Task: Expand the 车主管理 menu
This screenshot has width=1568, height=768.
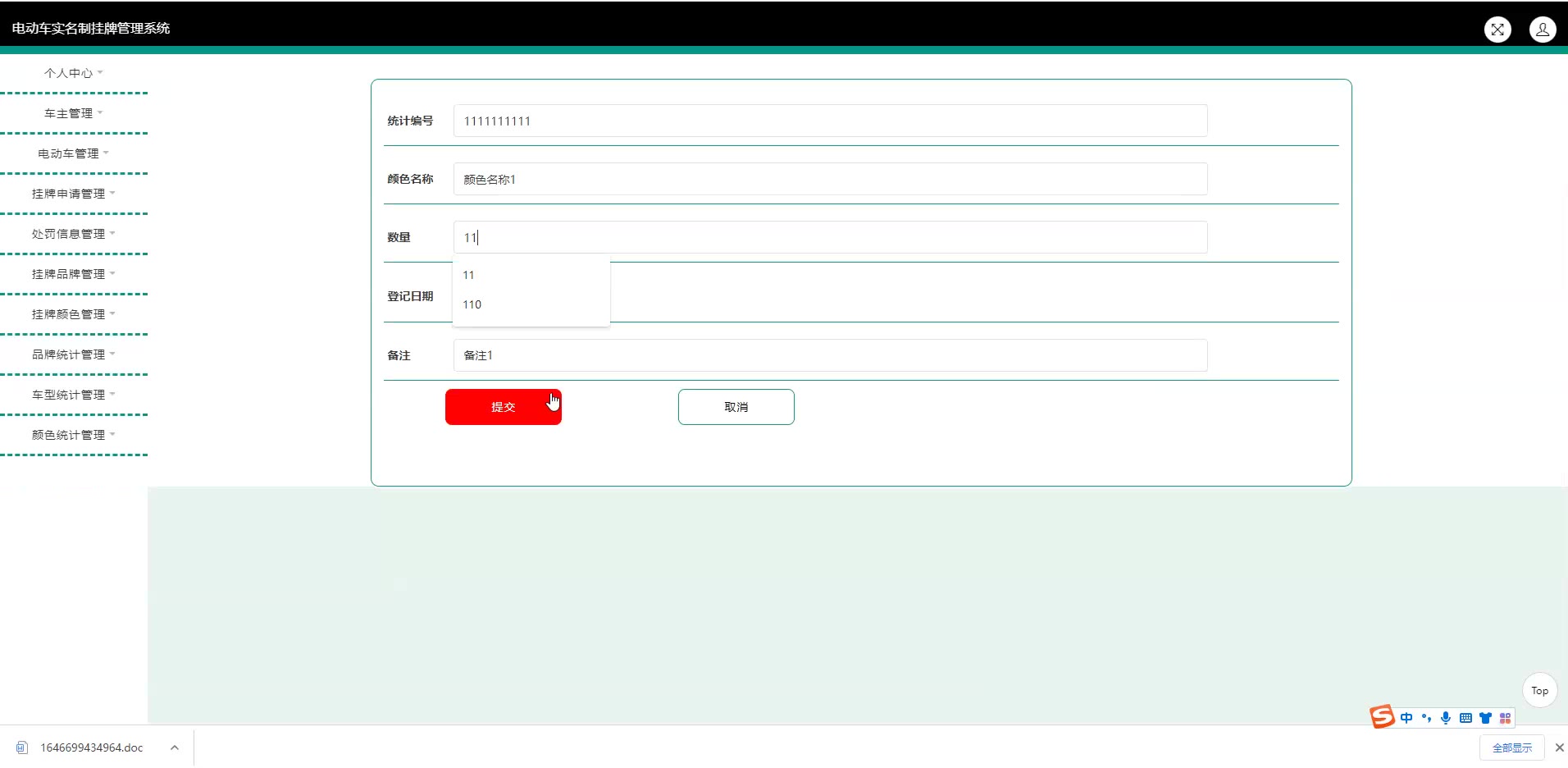Action: coord(74,113)
